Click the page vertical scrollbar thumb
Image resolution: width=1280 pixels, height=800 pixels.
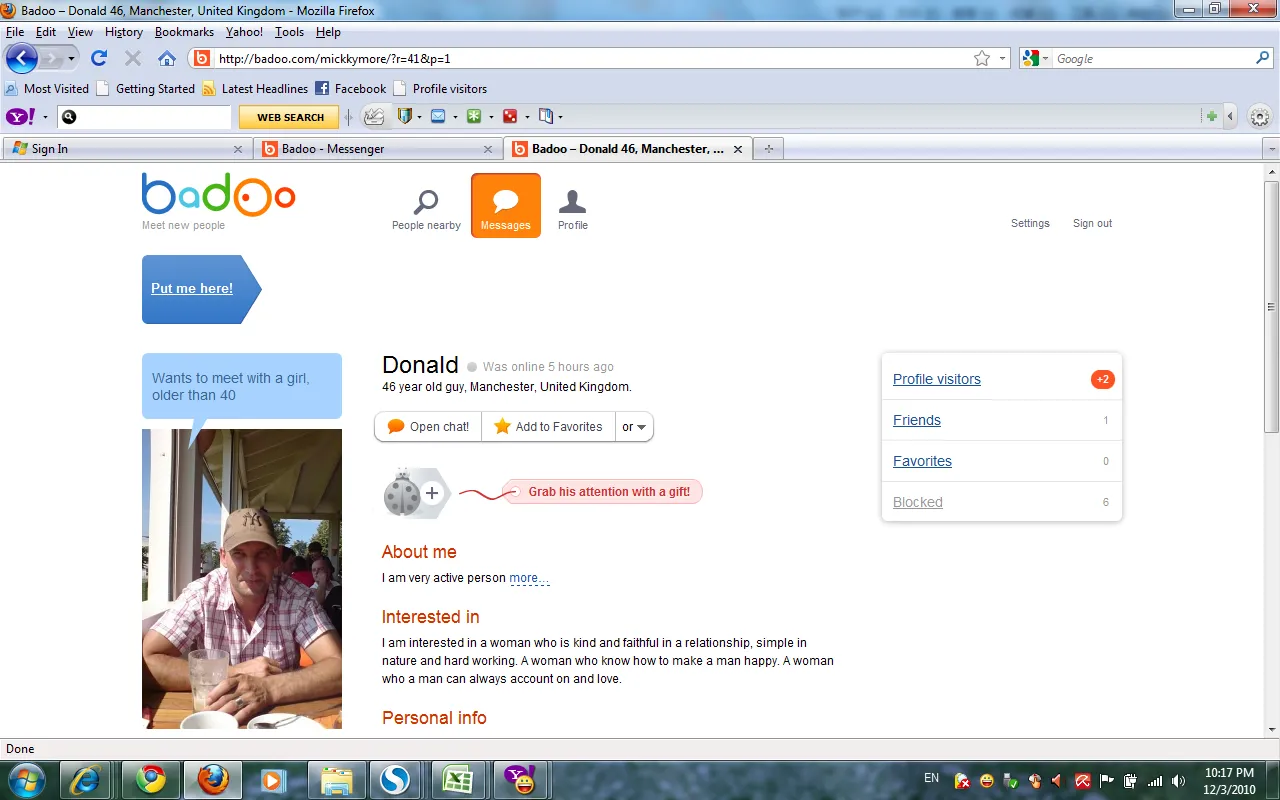[1271, 307]
